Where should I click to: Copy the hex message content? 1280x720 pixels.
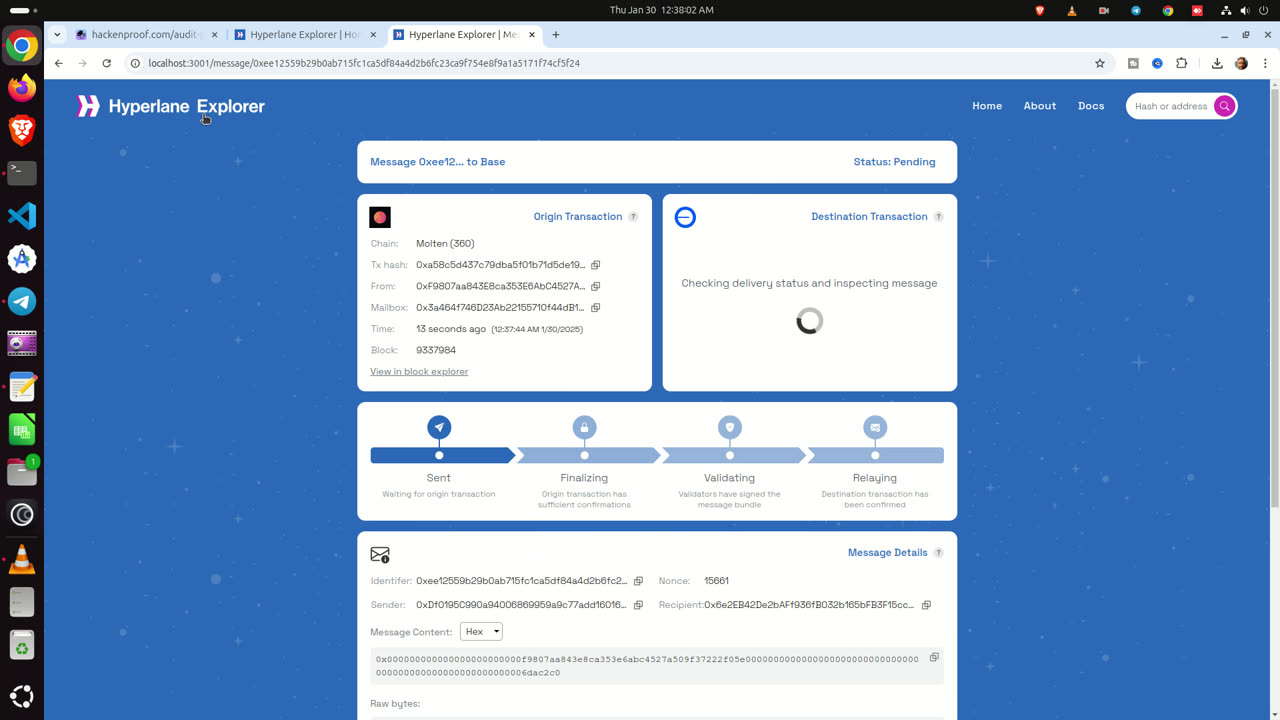tap(934, 657)
